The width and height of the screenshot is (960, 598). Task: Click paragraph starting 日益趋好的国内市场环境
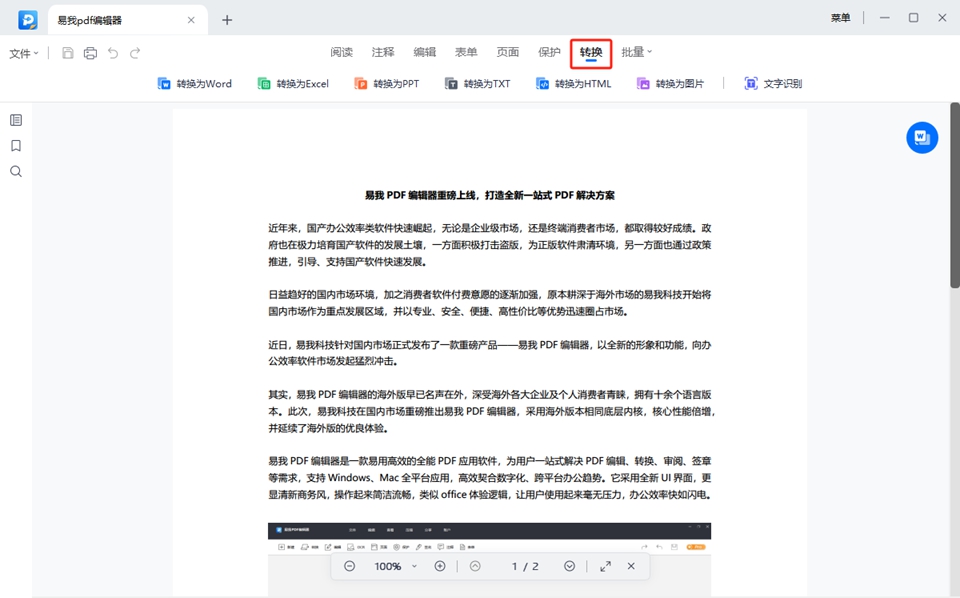pos(490,303)
